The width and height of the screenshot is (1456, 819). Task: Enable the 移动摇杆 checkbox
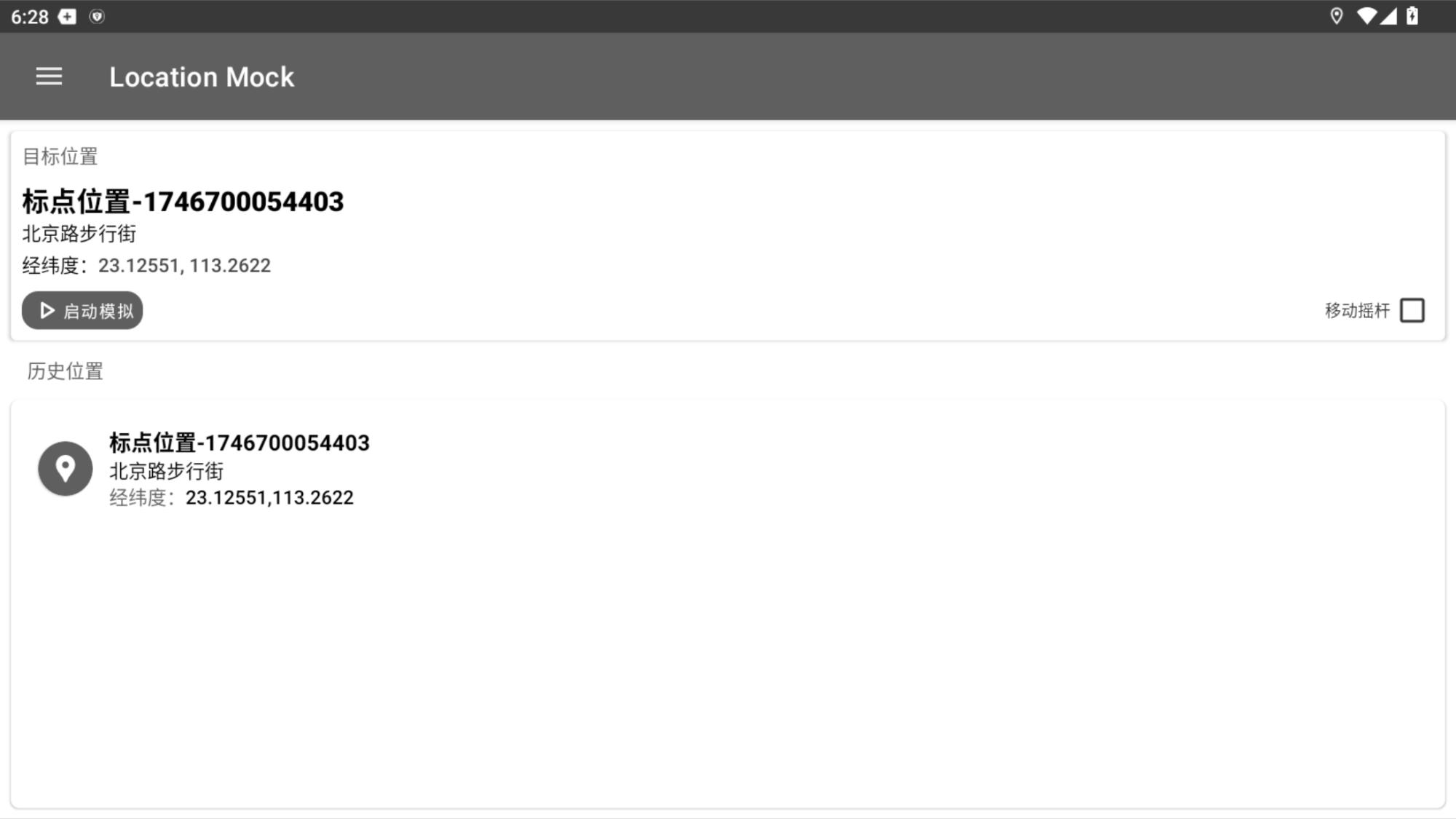point(1412,310)
